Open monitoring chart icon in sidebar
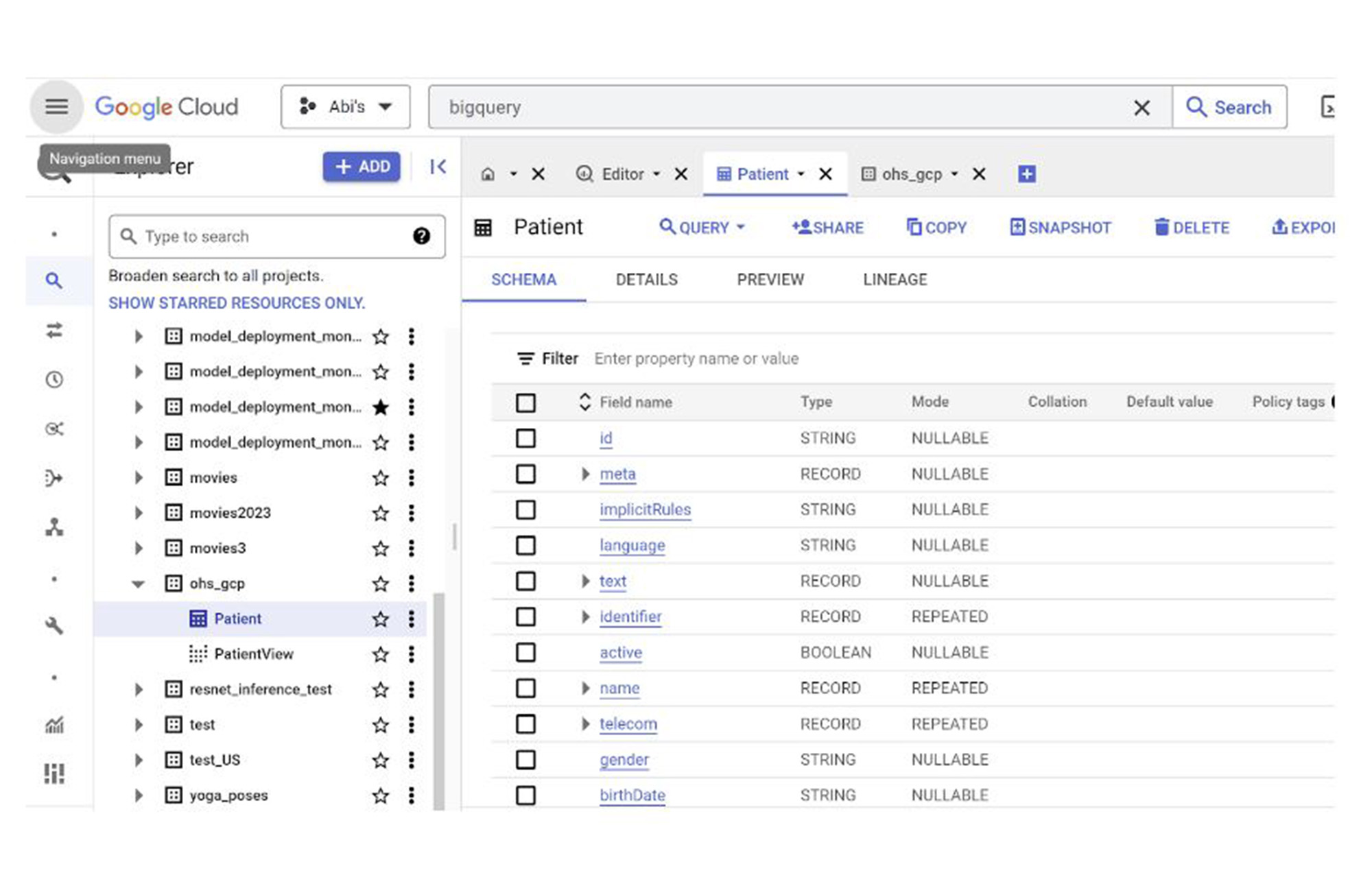The image size is (1372, 888). (54, 725)
